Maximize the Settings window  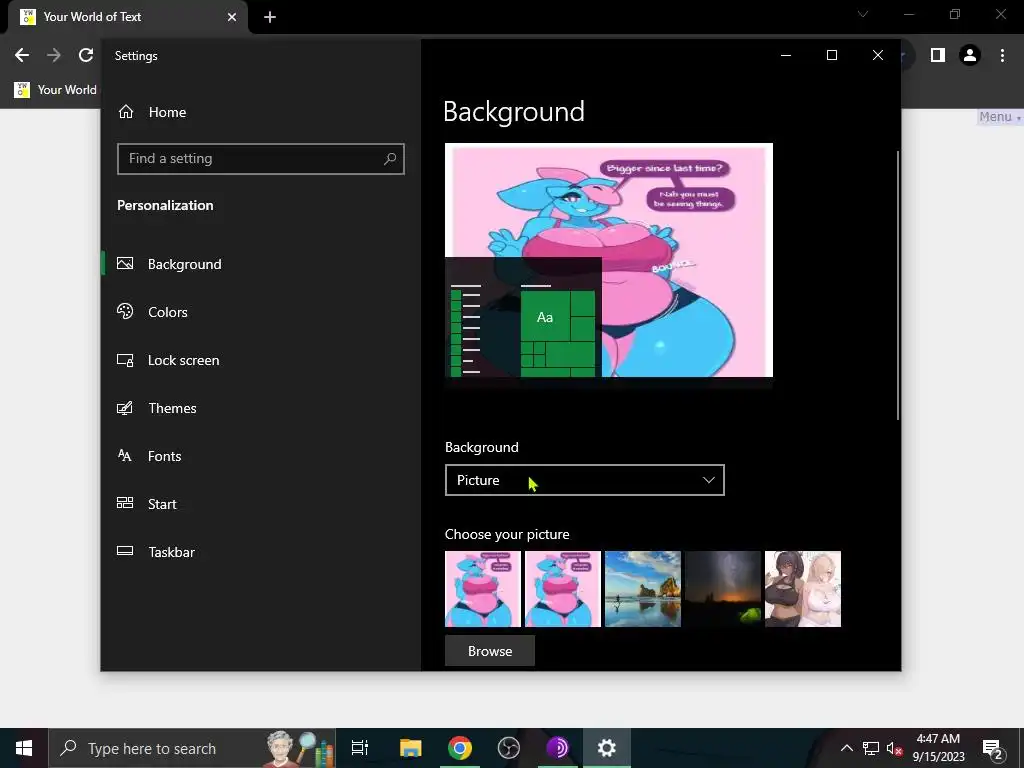[832, 56]
